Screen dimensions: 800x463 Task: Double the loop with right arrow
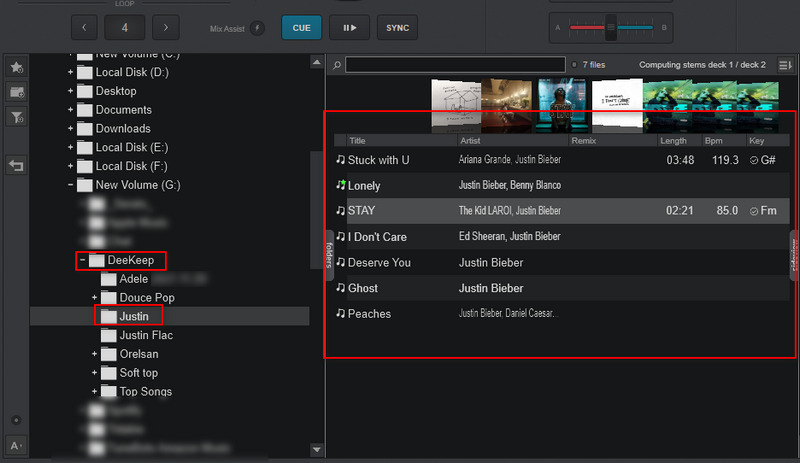(x=166, y=28)
